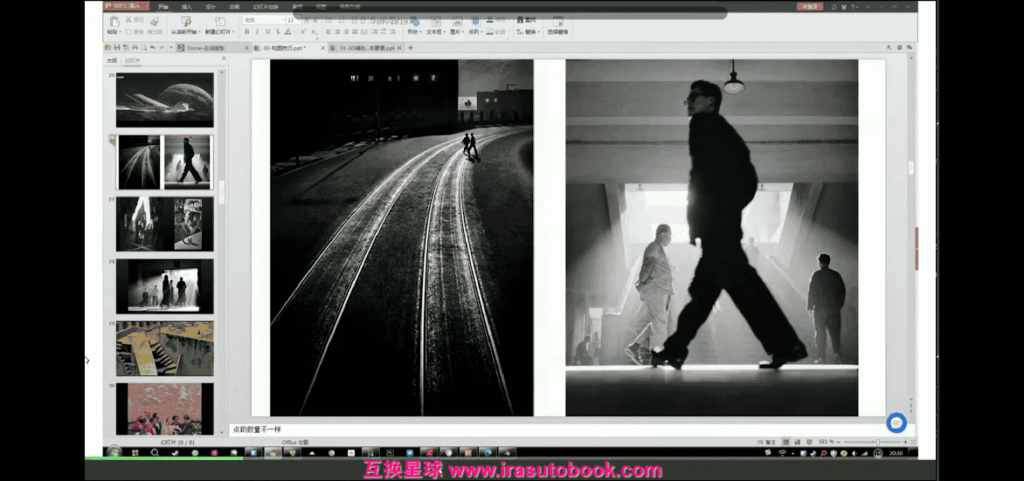Click the Cut scissors icon
Image resolution: width=1024 pixels, height=481 pixels.
tap(129, 20)
